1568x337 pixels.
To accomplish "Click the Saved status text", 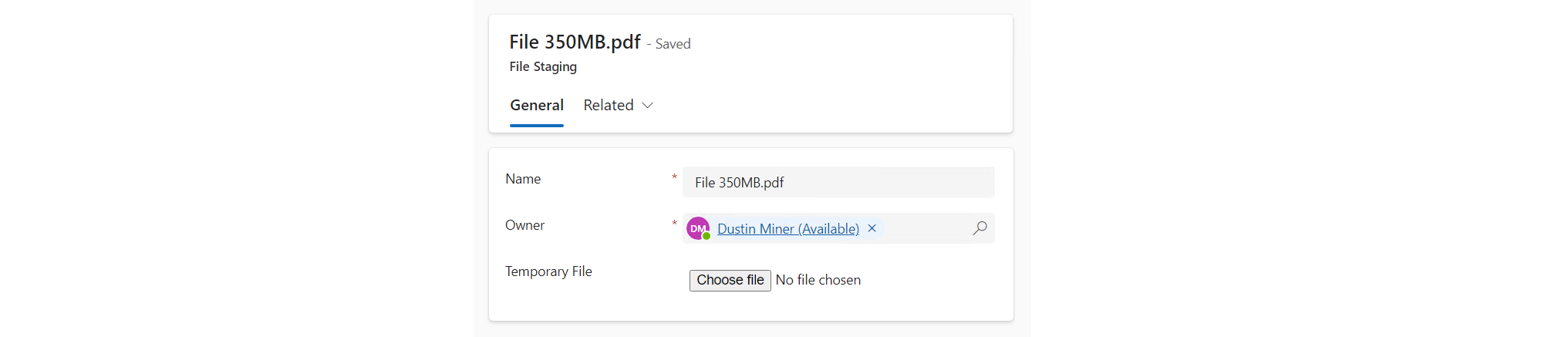I will click(673, 44).
